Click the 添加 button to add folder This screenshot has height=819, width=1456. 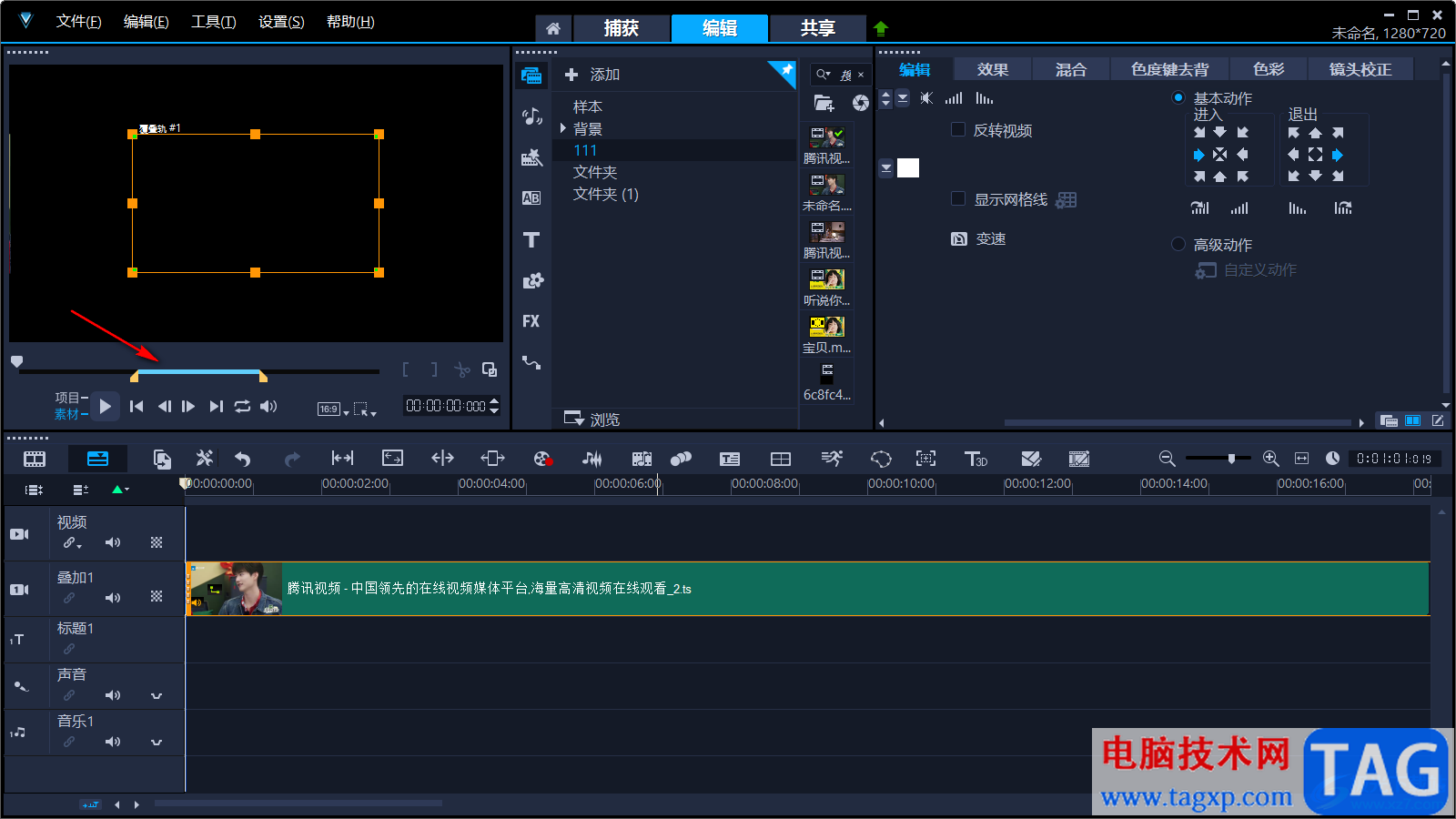[592, 75]
